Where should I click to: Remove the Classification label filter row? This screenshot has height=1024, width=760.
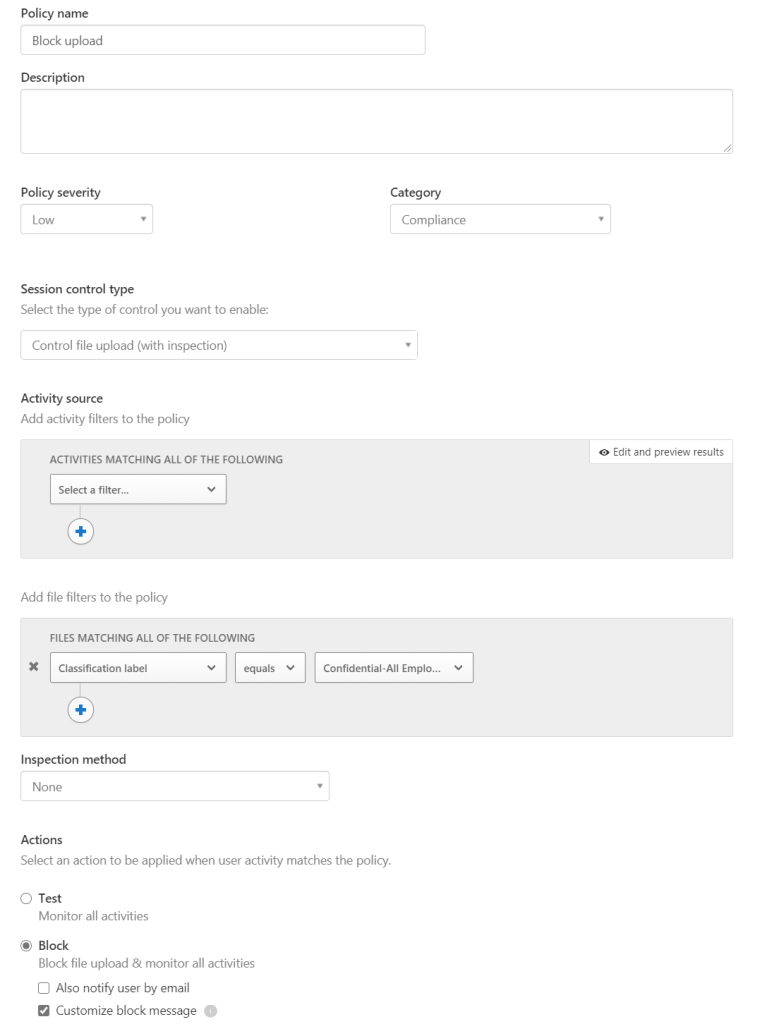pos(34,667)
